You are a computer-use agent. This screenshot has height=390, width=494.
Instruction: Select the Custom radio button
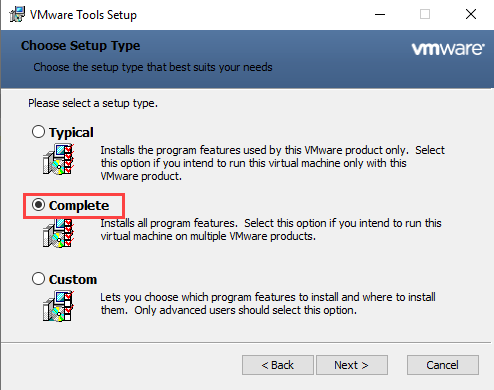(x=38, y=279)
